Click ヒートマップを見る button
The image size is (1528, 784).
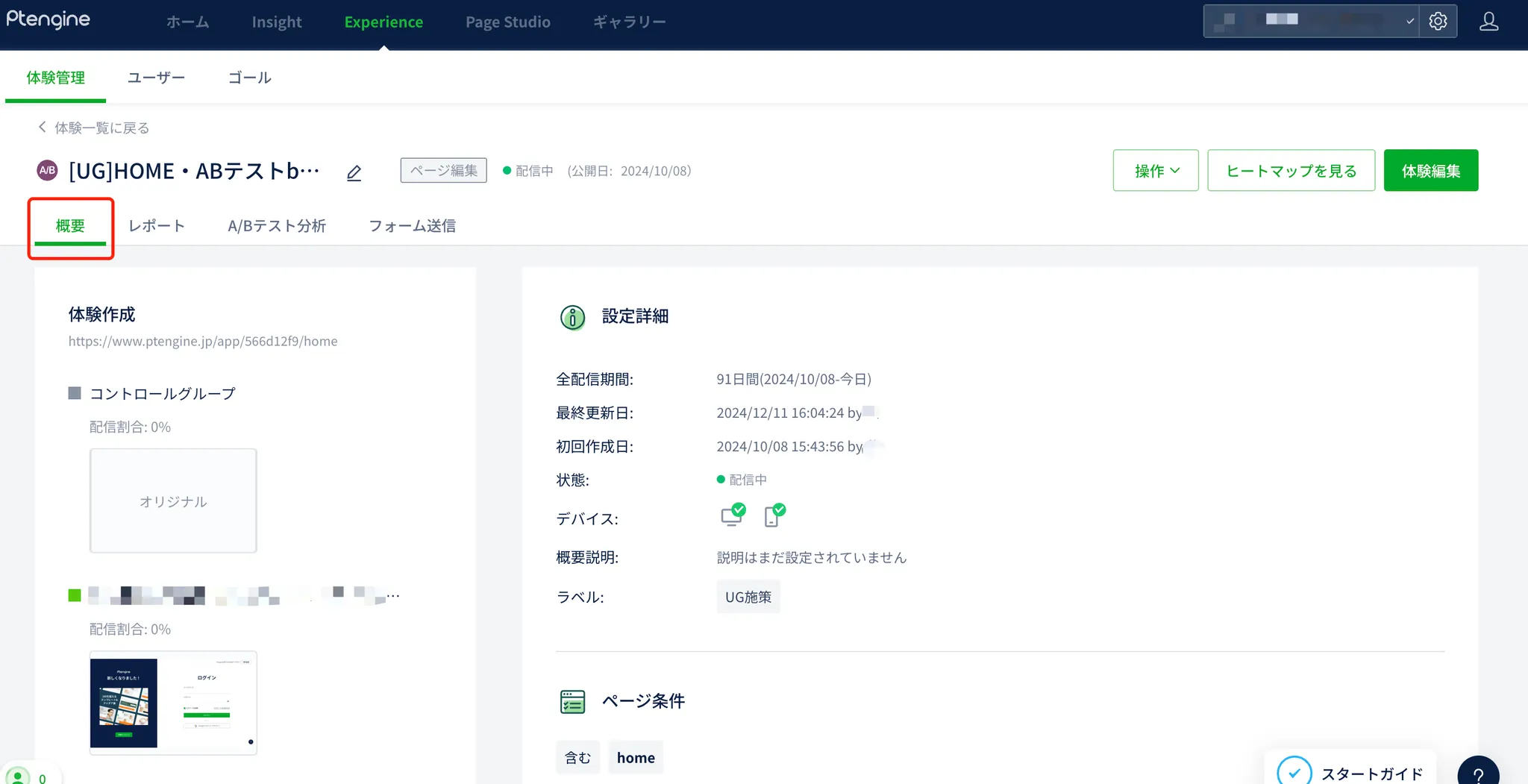[1291, 171]
